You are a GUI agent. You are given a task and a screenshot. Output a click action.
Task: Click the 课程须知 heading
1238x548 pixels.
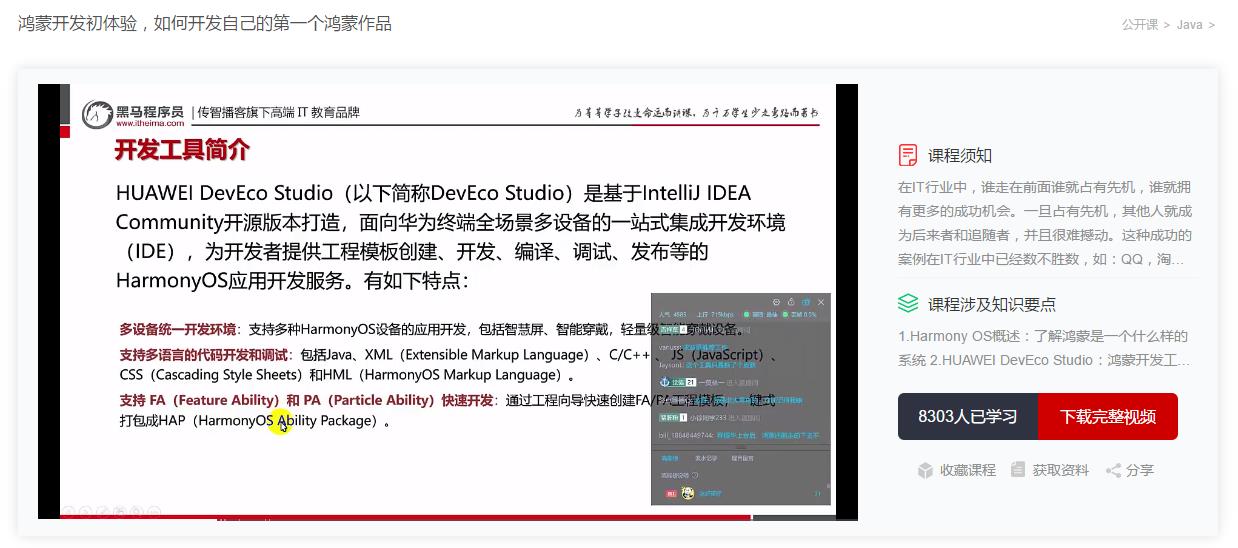[x=960, y=155]
